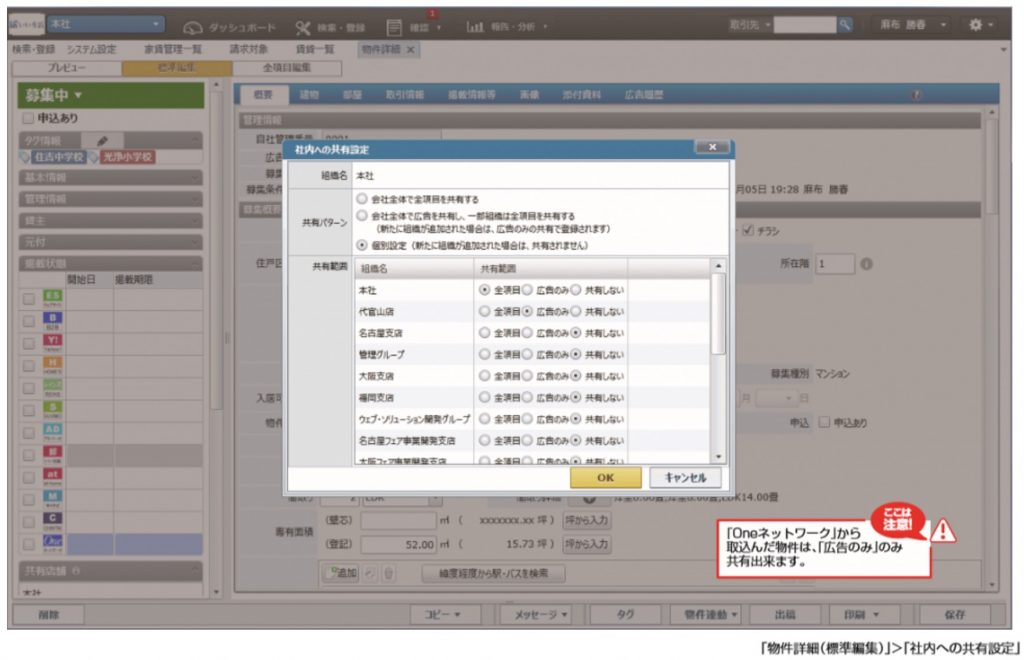
Task: Click the header search text field
Action: [x=805, y=25]
